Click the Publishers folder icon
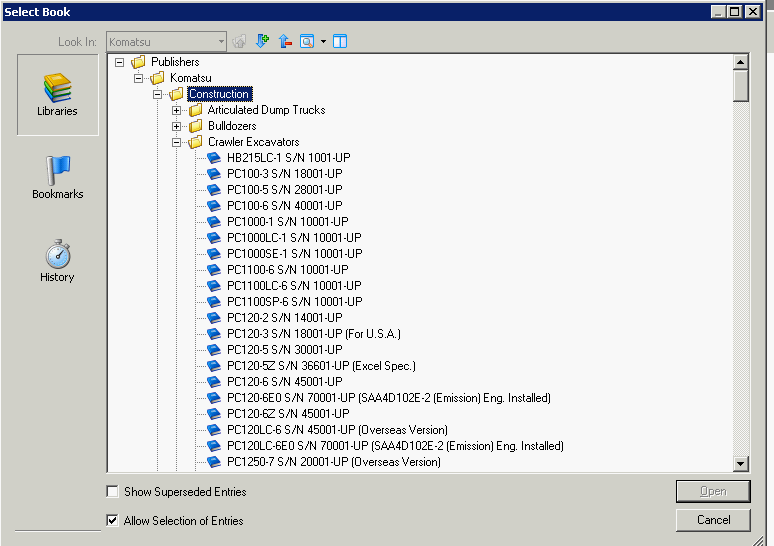This screenshot has height=546, width=774. (x=139, y=62)
